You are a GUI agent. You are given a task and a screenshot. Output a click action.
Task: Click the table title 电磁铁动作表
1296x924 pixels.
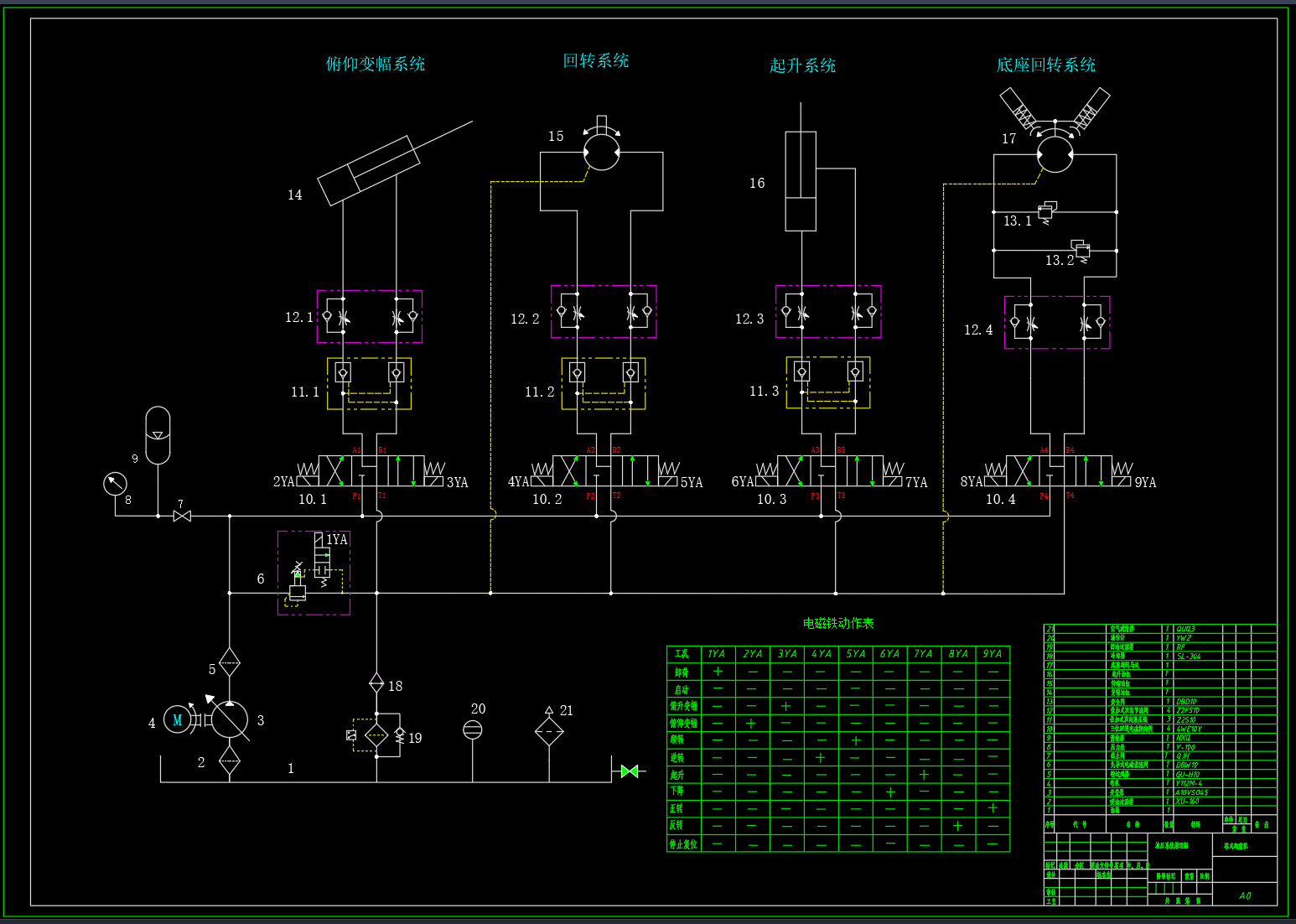(838, 623)
